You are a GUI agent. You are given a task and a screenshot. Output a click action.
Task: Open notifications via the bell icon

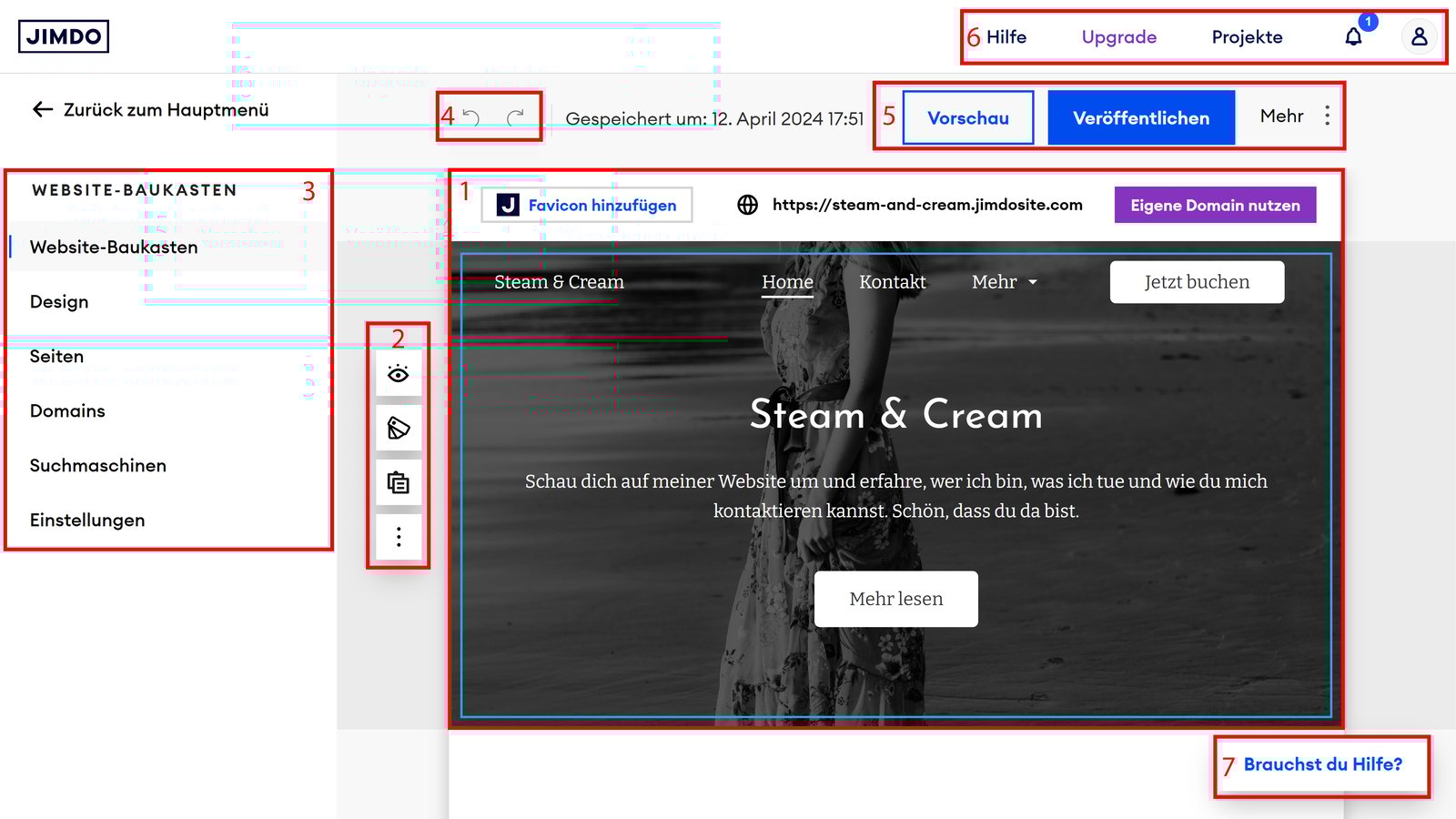pyautogui.click(x=1353, y=36)
